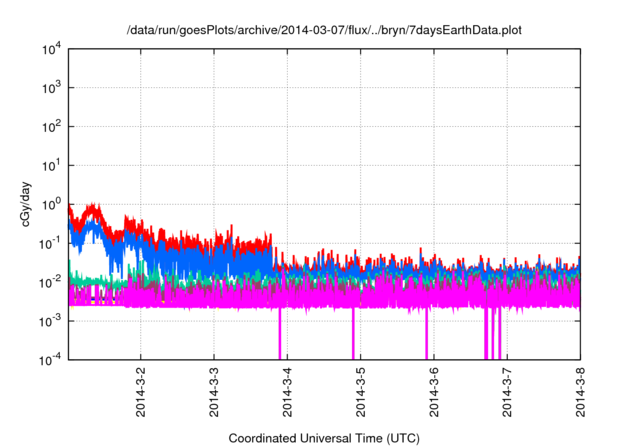Click the 10^-4 y-axis tick label
The width and height of the screenshot is (640, 448).
point(50,360)
